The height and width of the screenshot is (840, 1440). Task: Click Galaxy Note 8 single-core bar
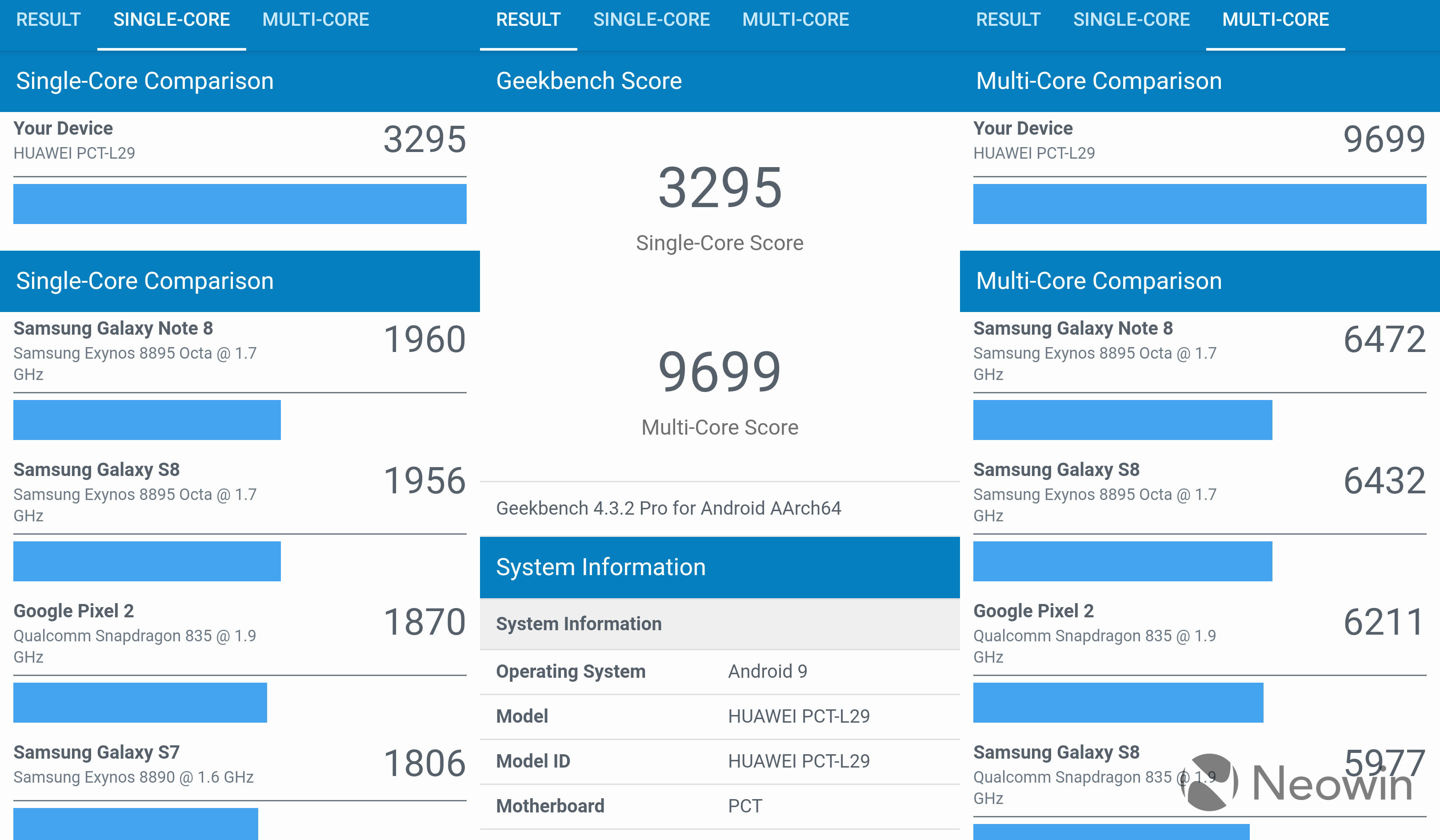coord(147,420)
